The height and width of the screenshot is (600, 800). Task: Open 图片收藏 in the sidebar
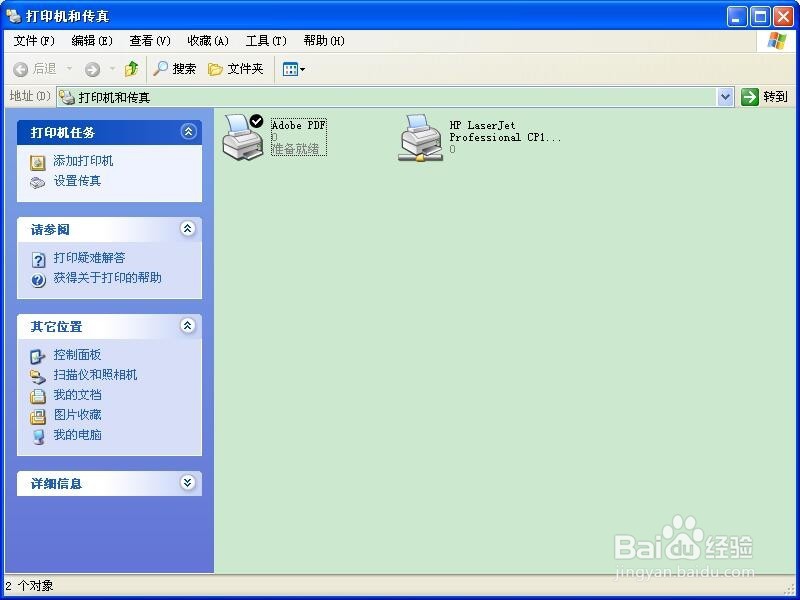[x=77, y=415]
